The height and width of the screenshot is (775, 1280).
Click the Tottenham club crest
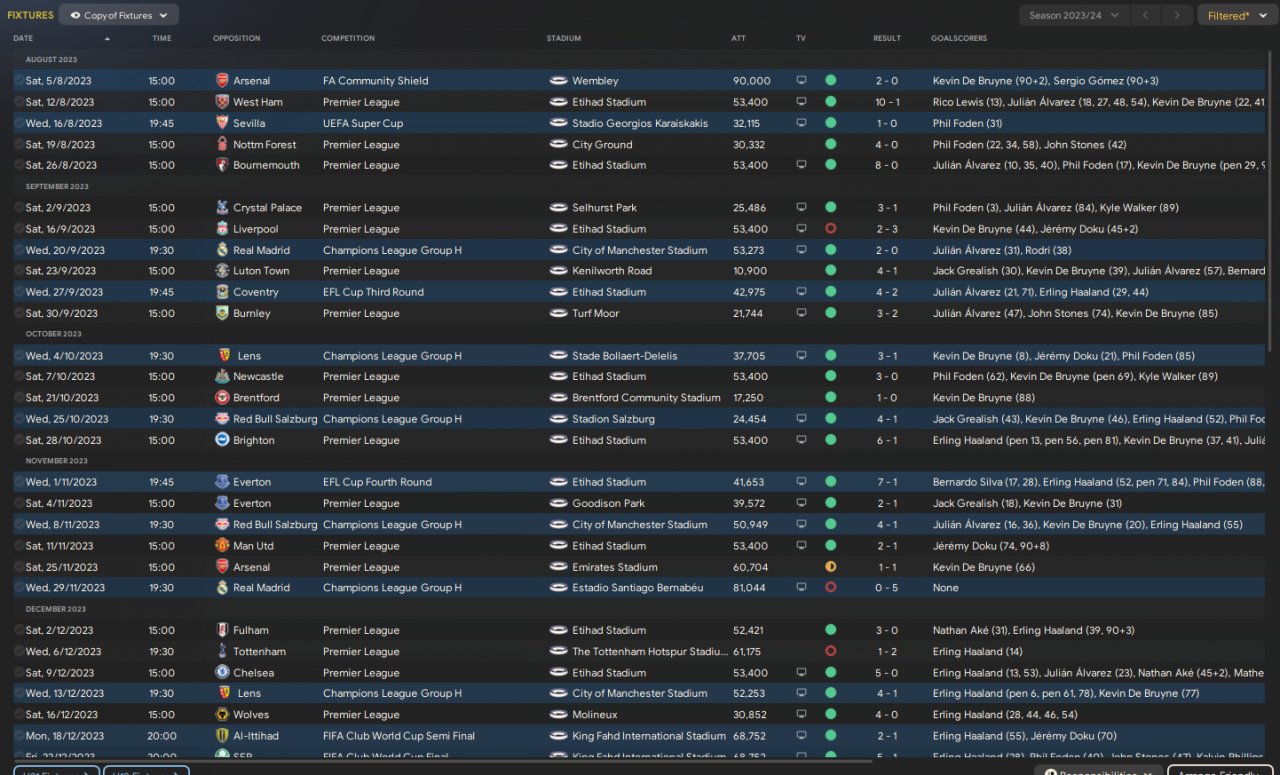222,652
